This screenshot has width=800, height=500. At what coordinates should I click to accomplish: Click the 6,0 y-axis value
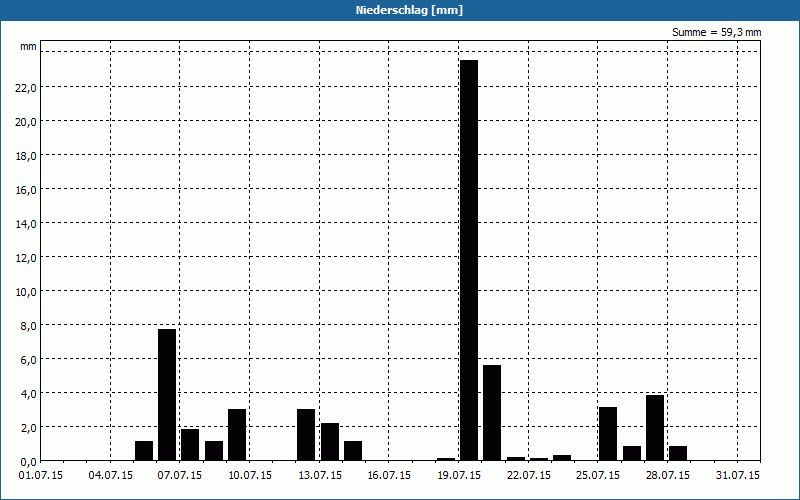[28, 360]
